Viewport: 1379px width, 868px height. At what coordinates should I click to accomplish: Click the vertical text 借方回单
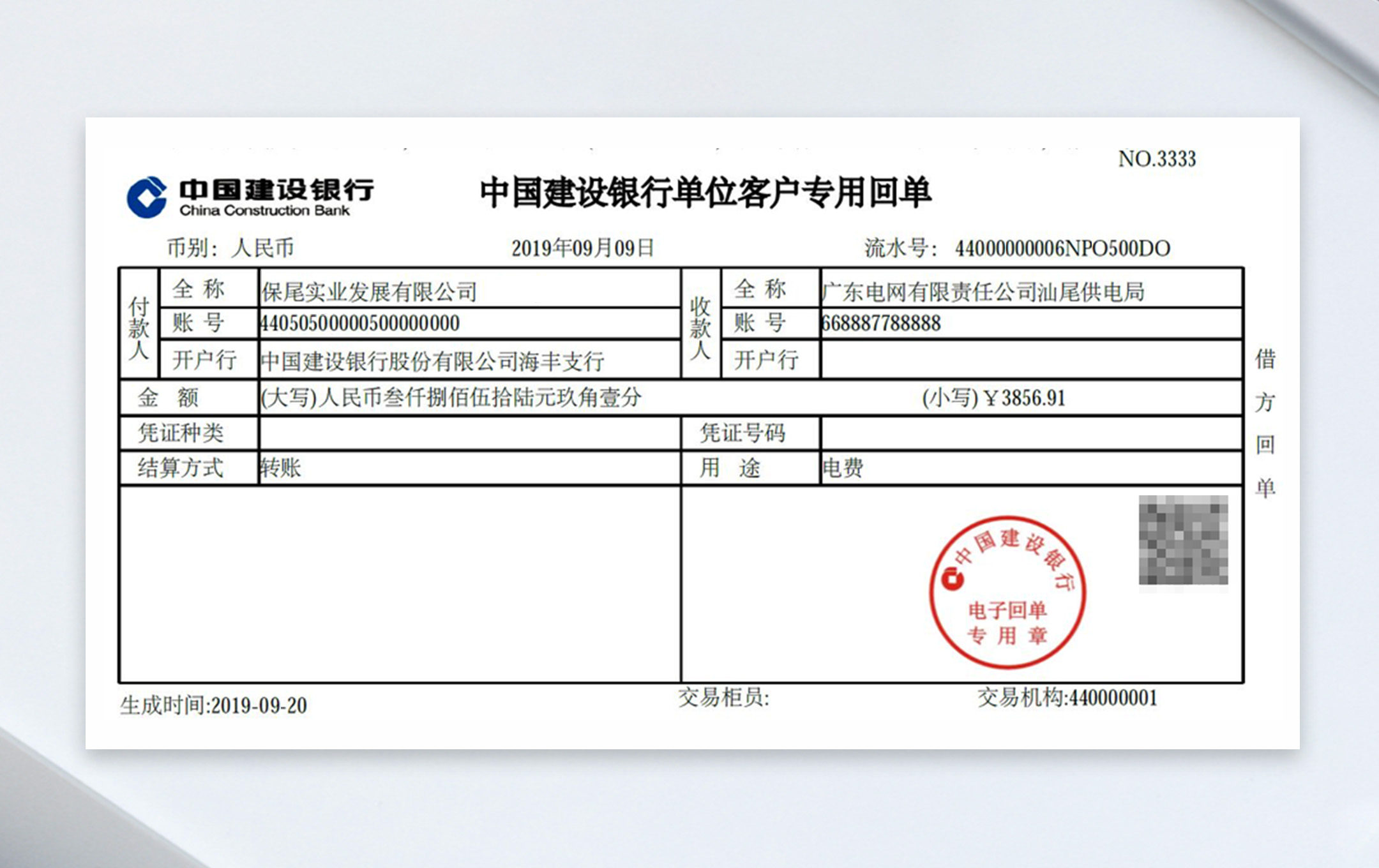1265,424
